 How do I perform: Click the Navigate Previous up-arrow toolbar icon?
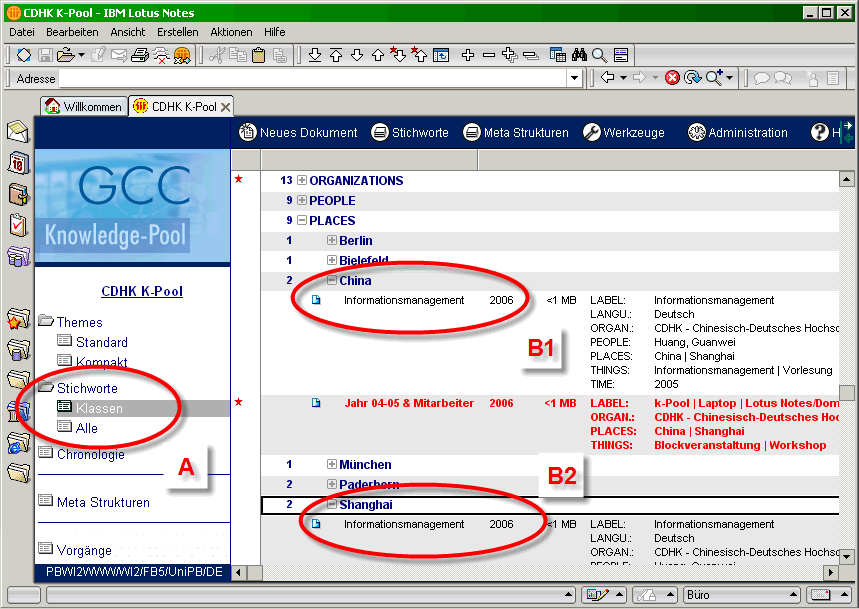[378, 55]
